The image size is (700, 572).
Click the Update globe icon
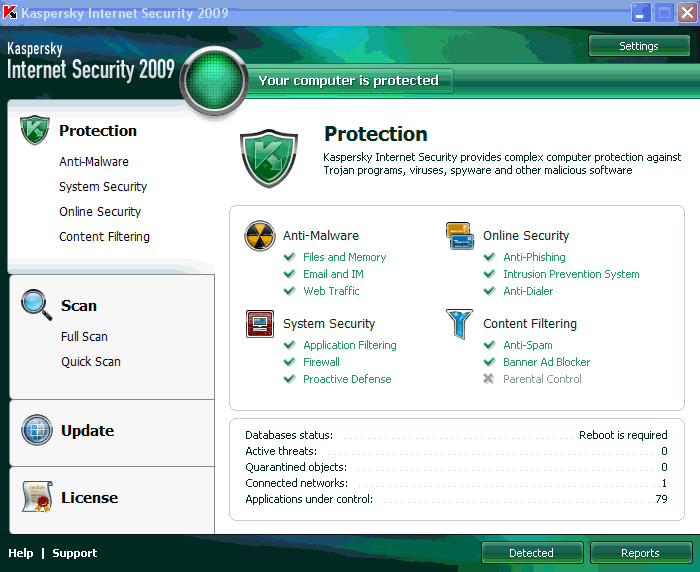37,430
